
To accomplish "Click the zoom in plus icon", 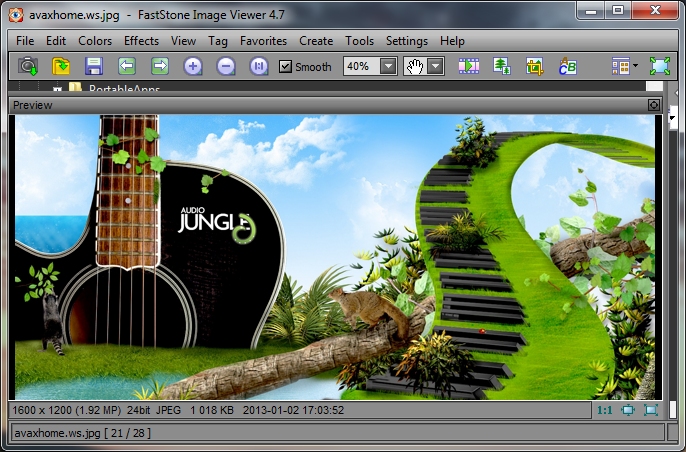I will 193,67.
